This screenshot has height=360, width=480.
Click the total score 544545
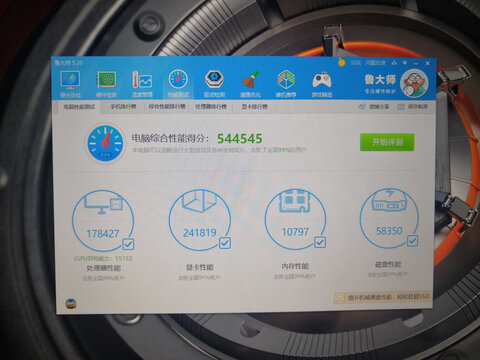[240, 139]
